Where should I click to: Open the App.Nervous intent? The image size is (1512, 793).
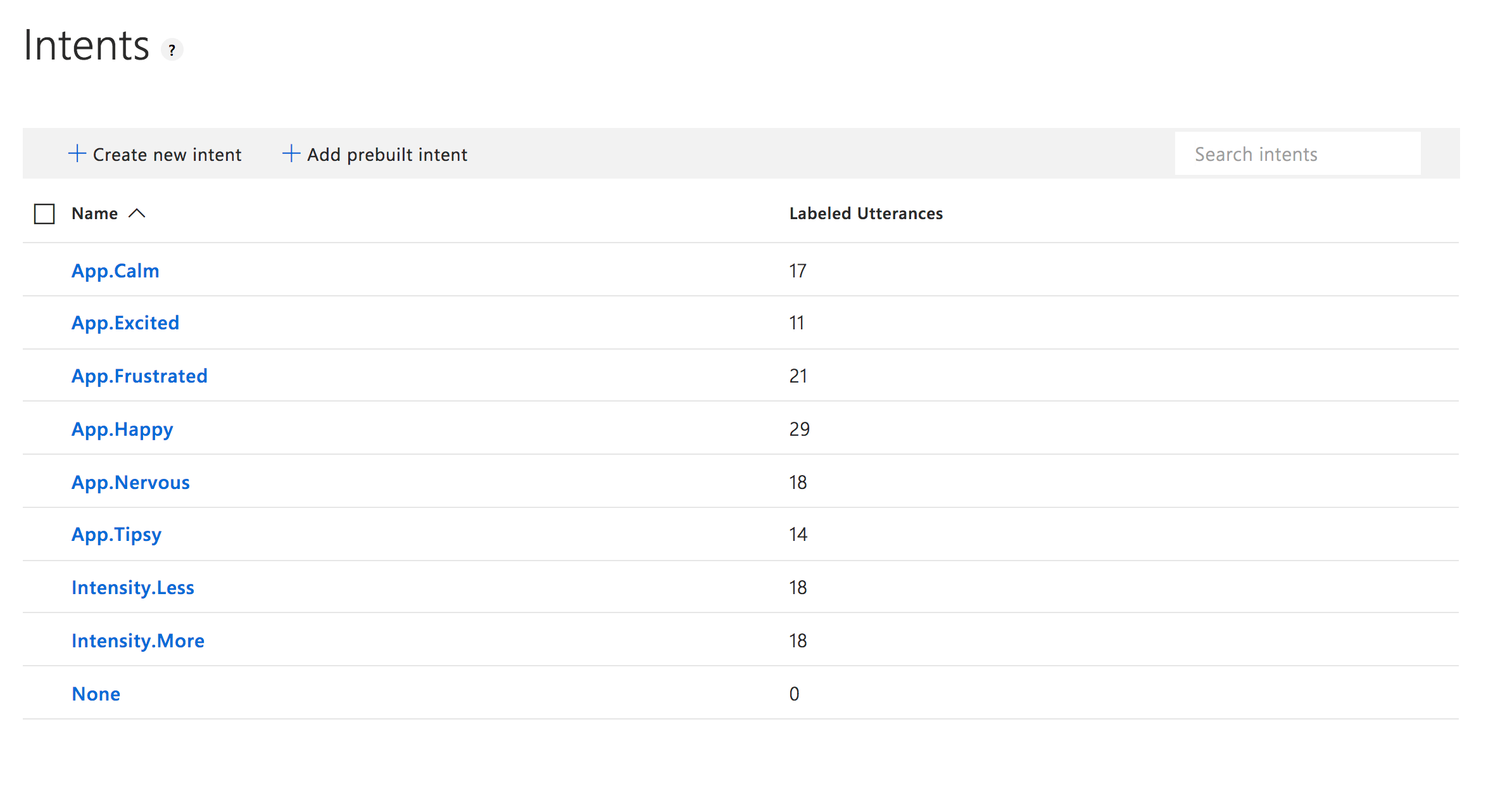click(130, 483)
